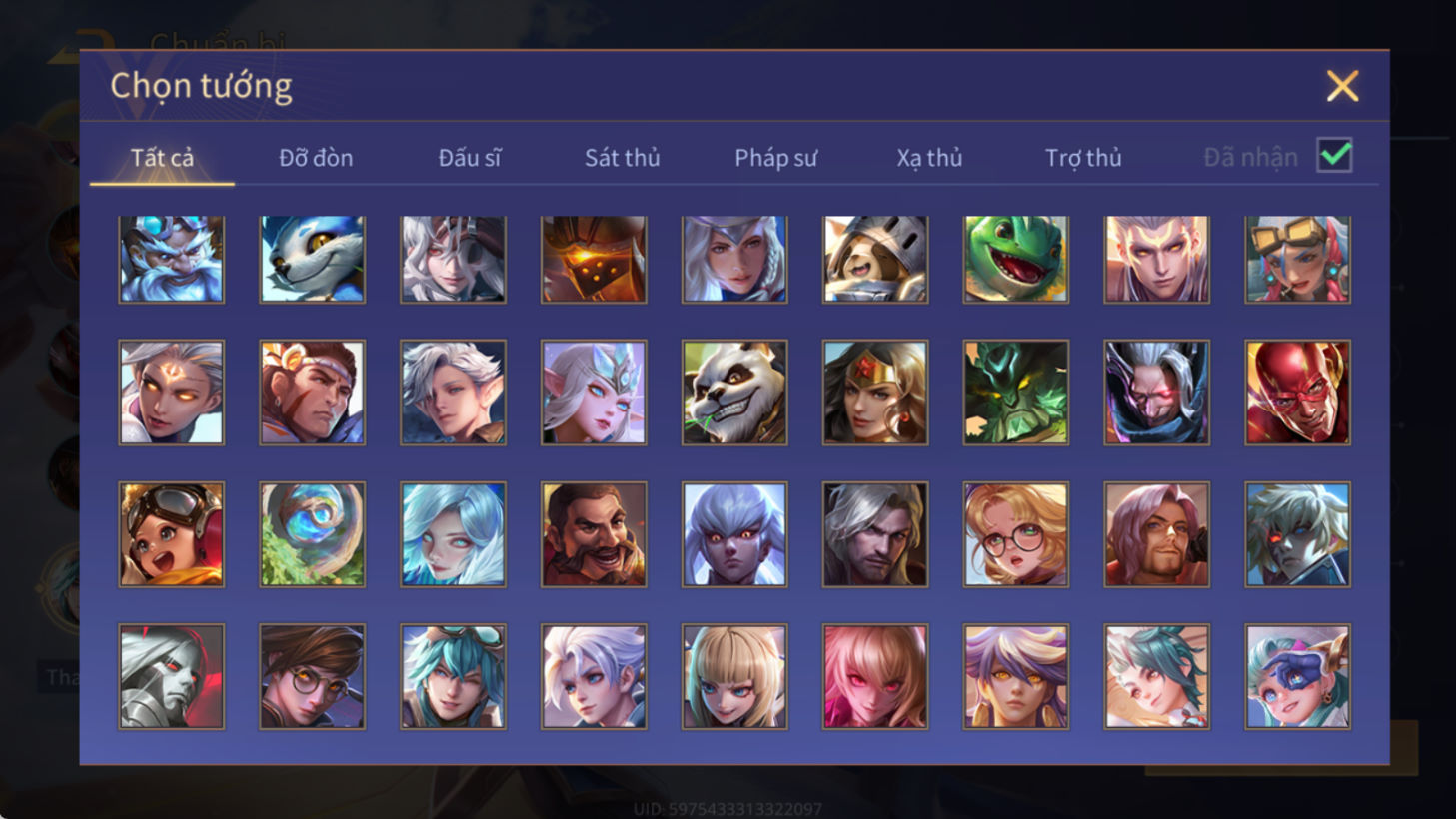
Task: Select the blue wolf hero portrait
Action: coord(313,259)
